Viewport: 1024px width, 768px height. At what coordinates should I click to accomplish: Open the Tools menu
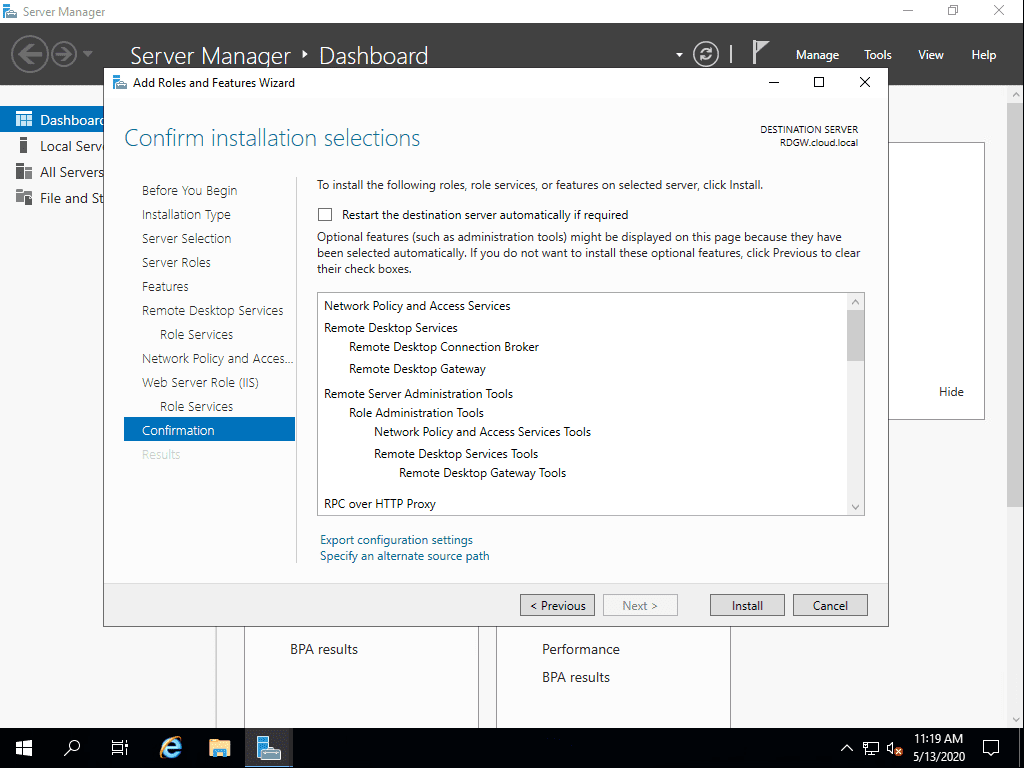tap(877, 54)
